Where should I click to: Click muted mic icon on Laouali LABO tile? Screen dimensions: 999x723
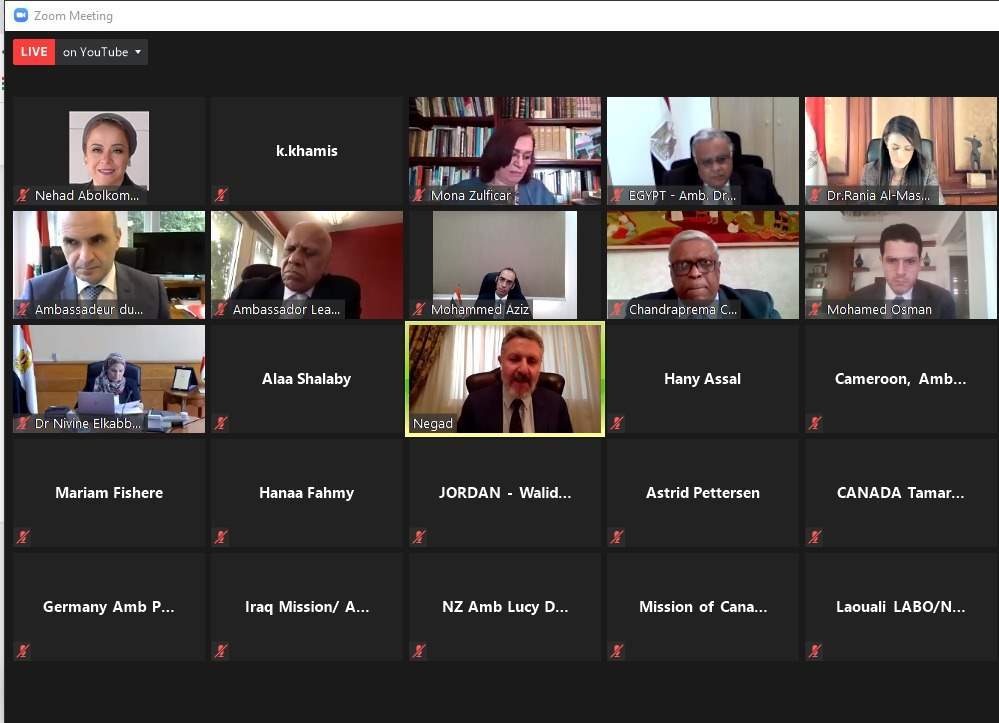815,651
